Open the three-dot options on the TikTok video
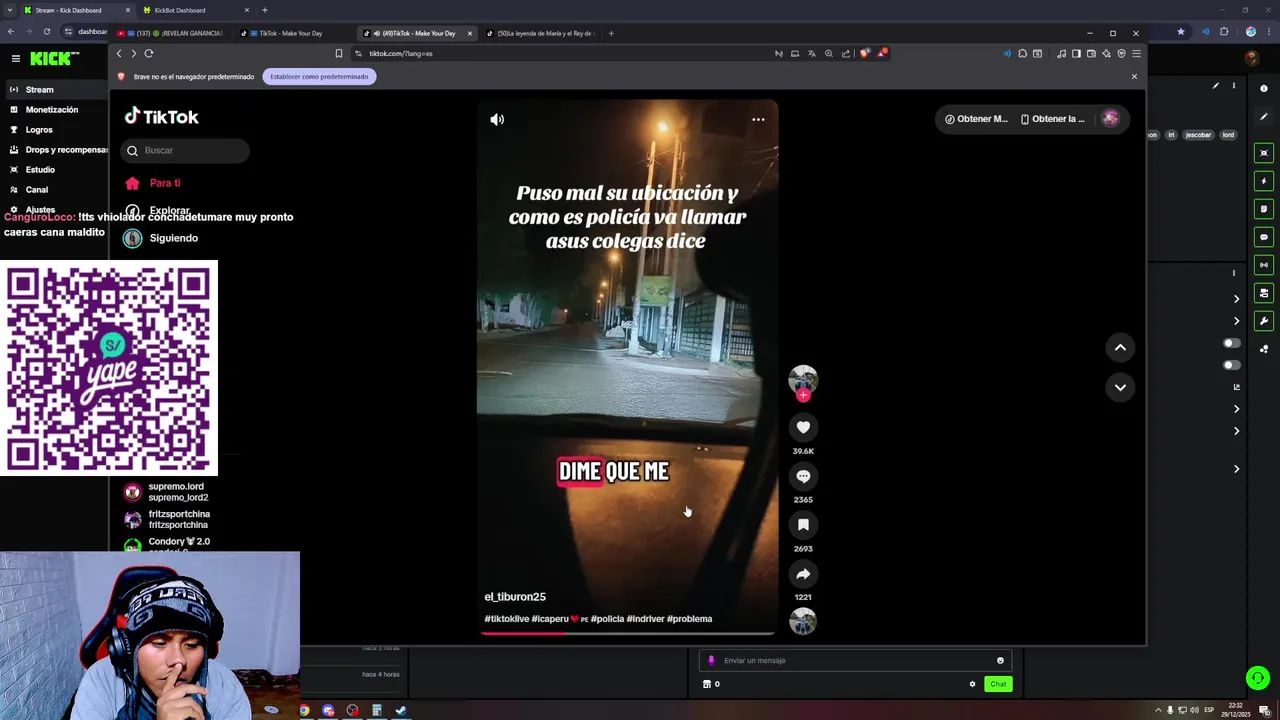 pos(758,119)
